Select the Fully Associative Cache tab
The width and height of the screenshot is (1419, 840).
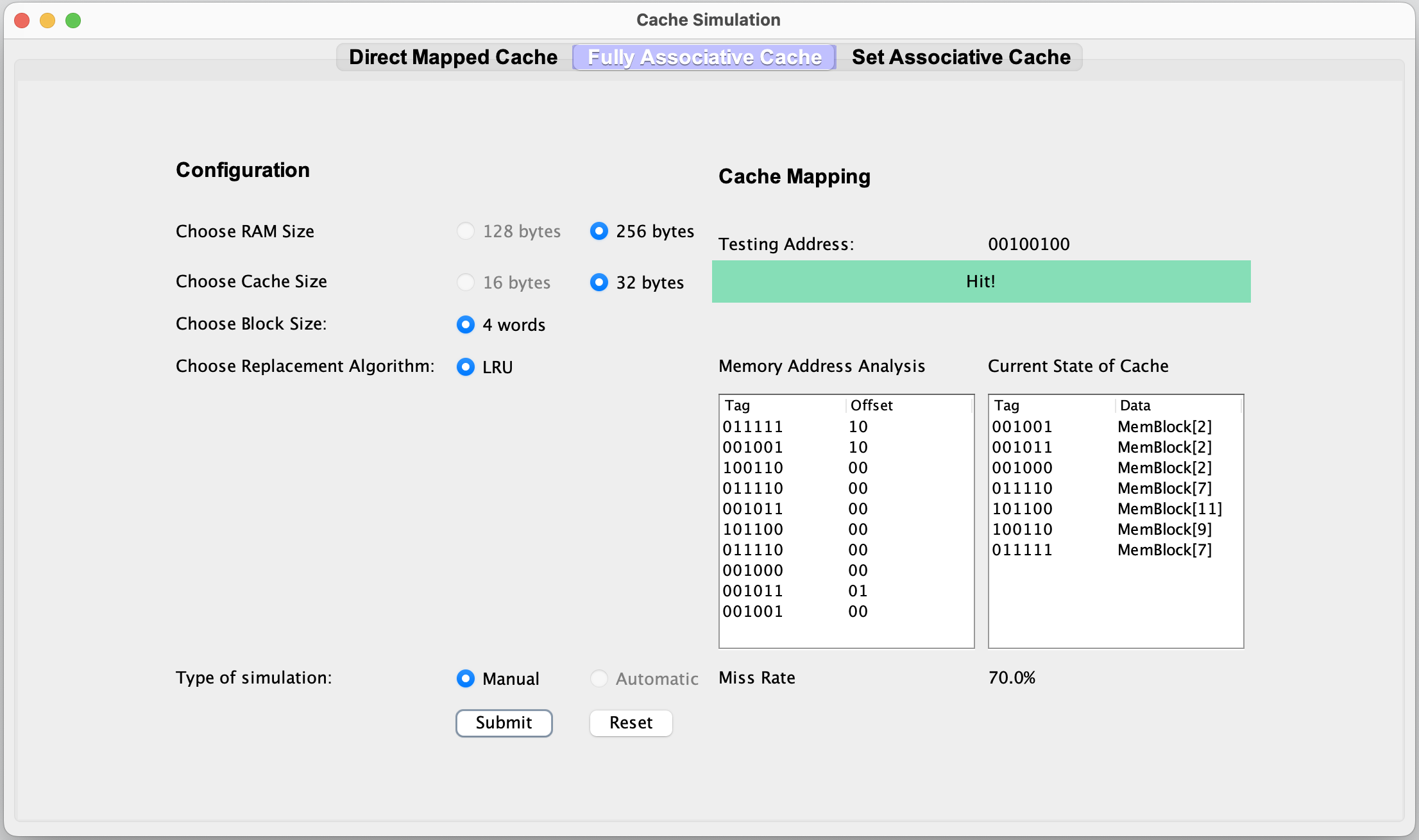click(x=704, y=57)
